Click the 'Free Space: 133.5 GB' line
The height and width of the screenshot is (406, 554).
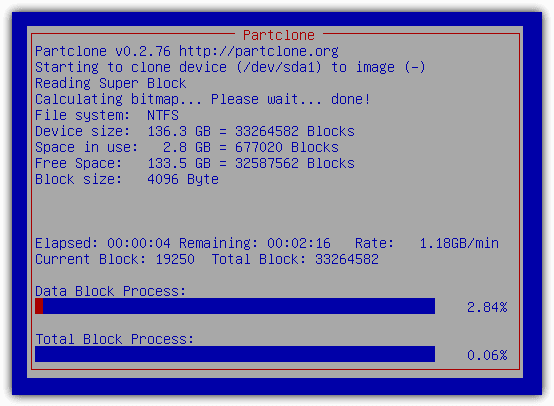tap(195, 163)
